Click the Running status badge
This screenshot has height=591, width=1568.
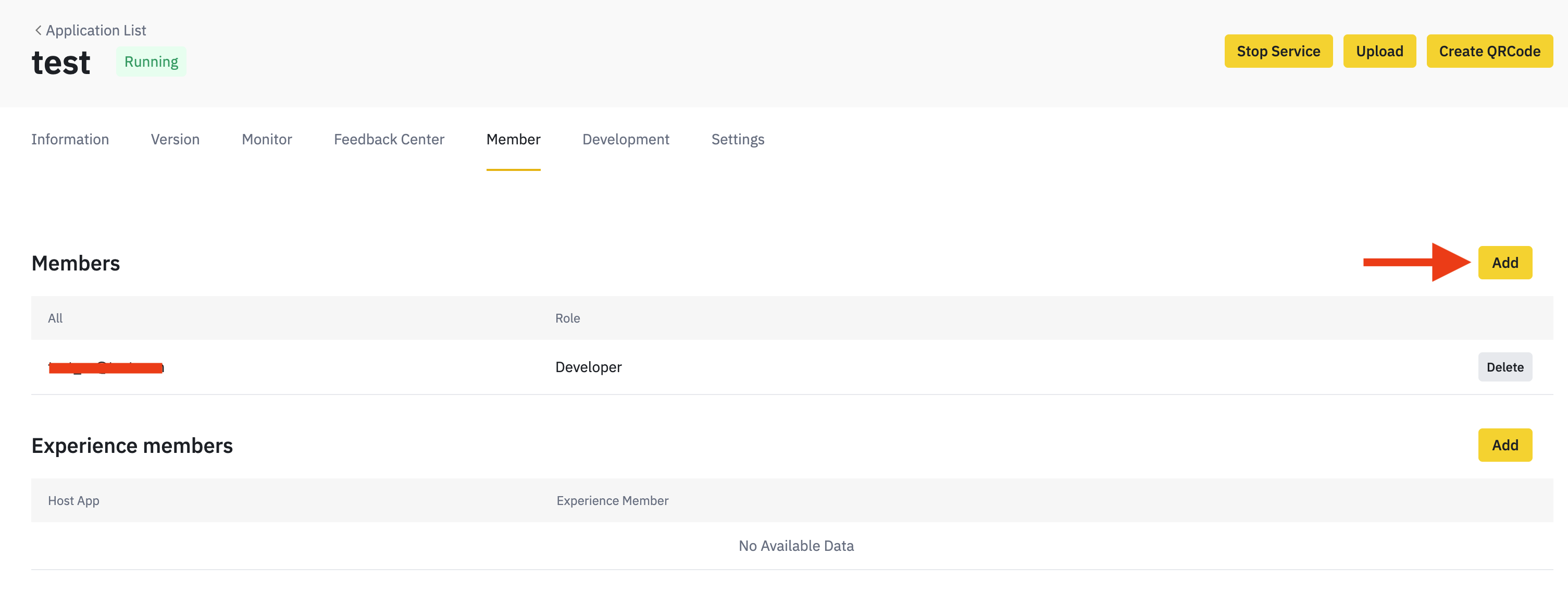(151, 61)
